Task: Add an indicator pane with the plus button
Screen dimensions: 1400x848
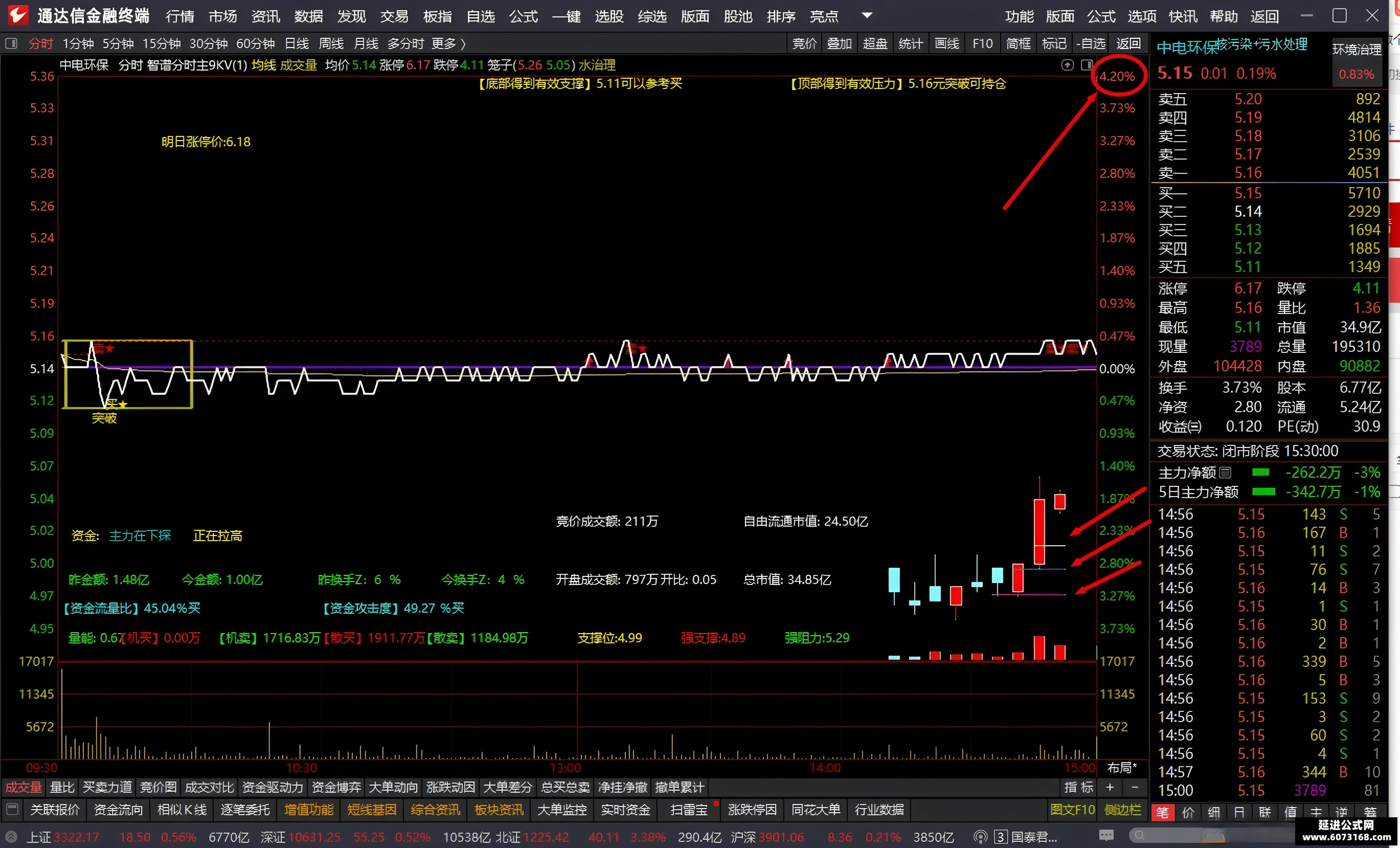Action: pyautogui.click(x=1110, y=787)
